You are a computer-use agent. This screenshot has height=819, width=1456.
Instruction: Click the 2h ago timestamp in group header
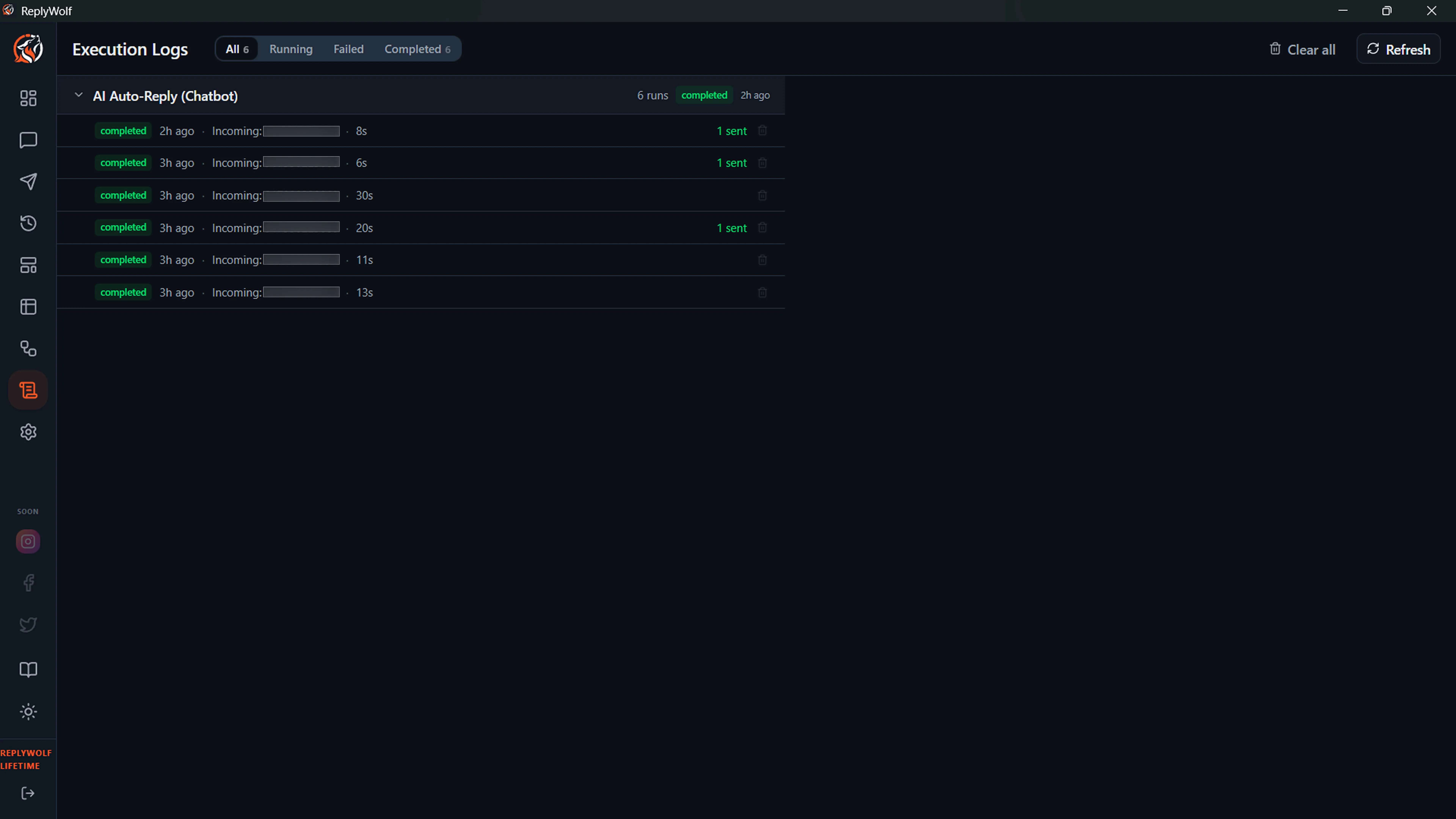click(755, 96)
